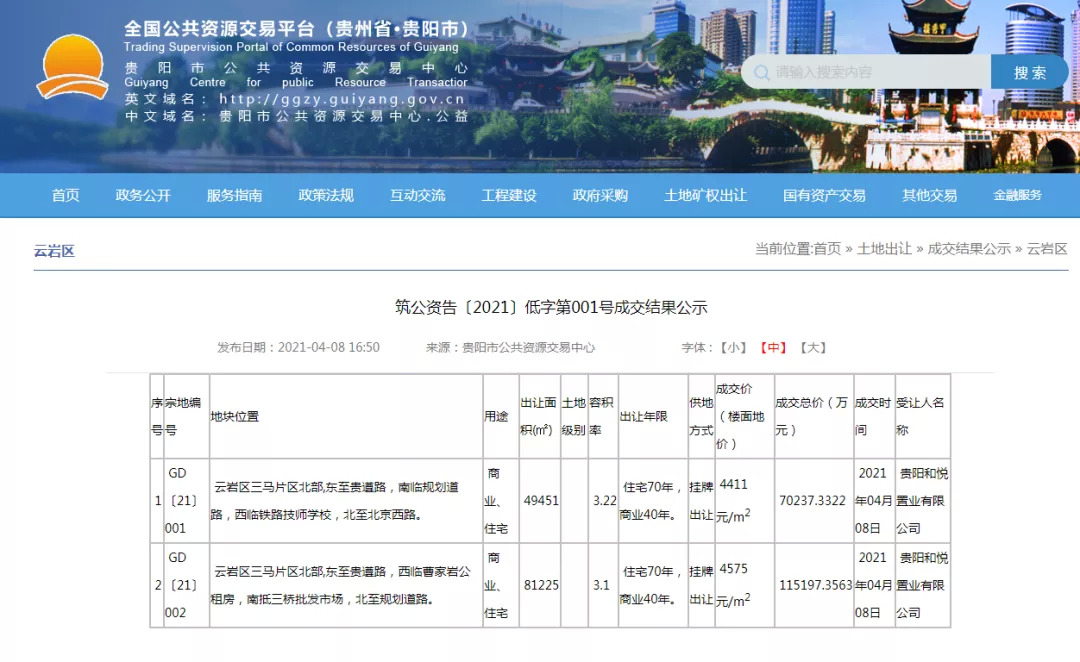
Task: Go to 成交结果公示 in breadcrumb
Action: click(x=969, y=249)
